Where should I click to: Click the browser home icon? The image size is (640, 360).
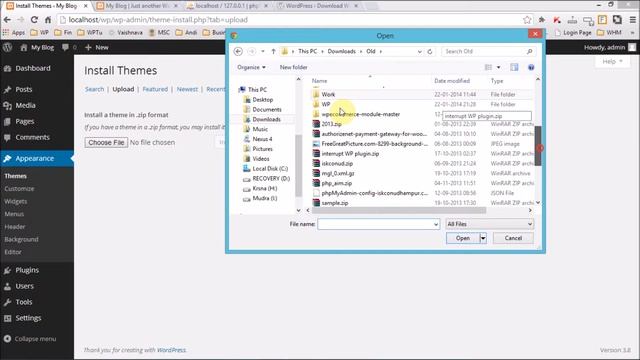coord(48,20)
